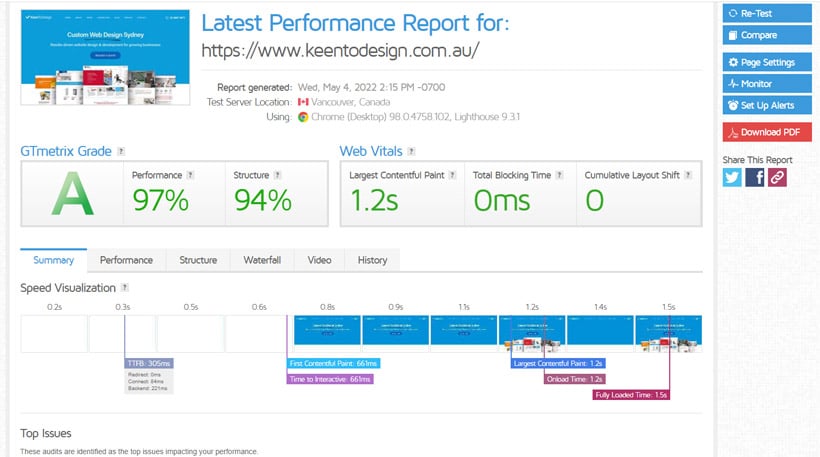The width and height of the screenshot is (820, 457).
Task: Click the 1.2s filmstrip frame
Action: coord(532,333)
